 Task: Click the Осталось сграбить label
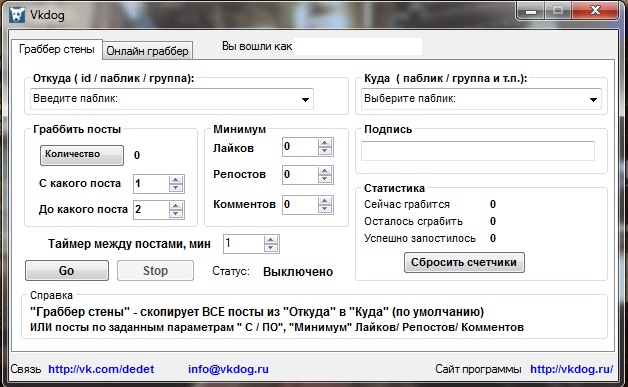413,221
